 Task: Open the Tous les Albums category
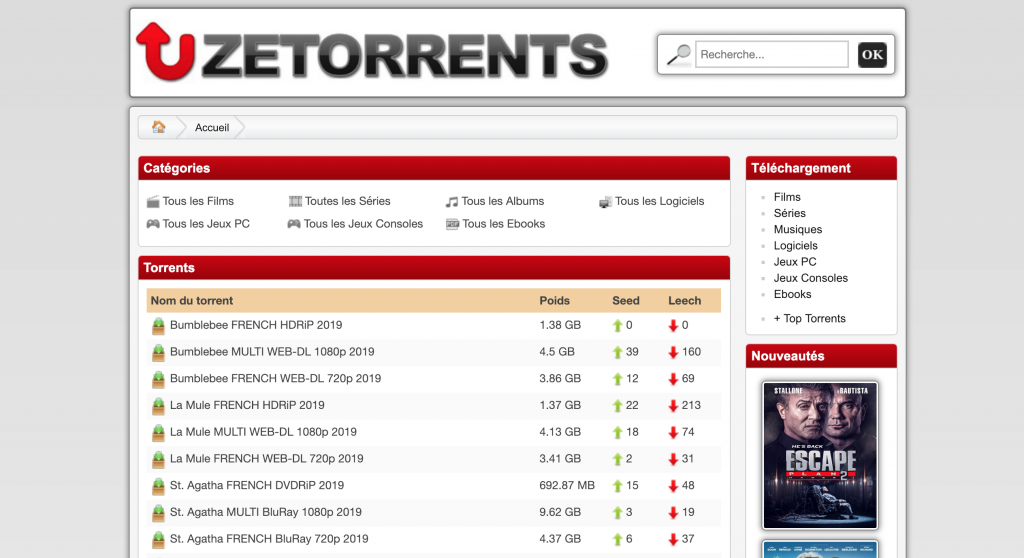[503, 201]
